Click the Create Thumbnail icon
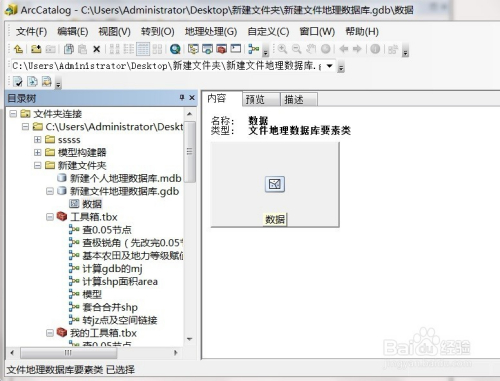 click(x=393, y=49)
